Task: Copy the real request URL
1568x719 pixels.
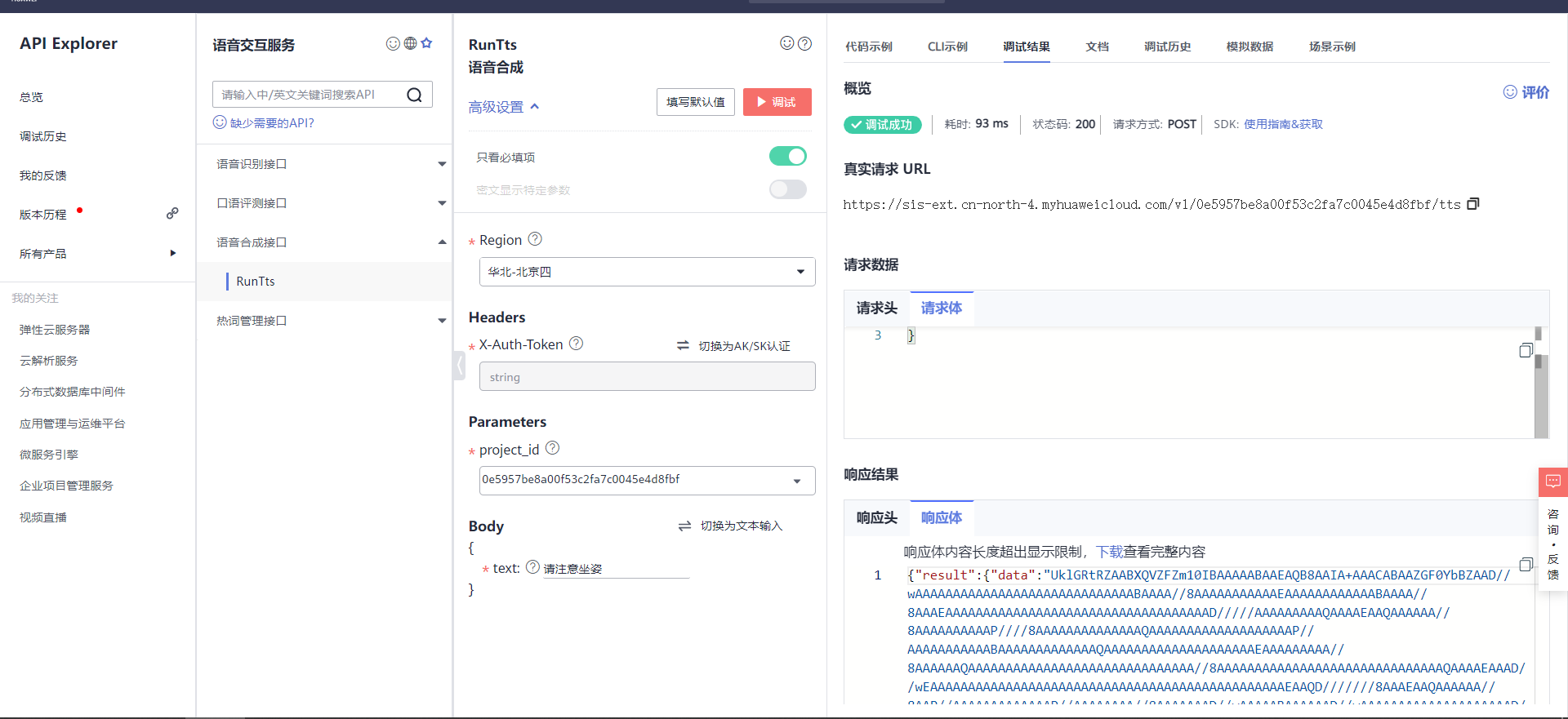Action: coord(1473,204)
